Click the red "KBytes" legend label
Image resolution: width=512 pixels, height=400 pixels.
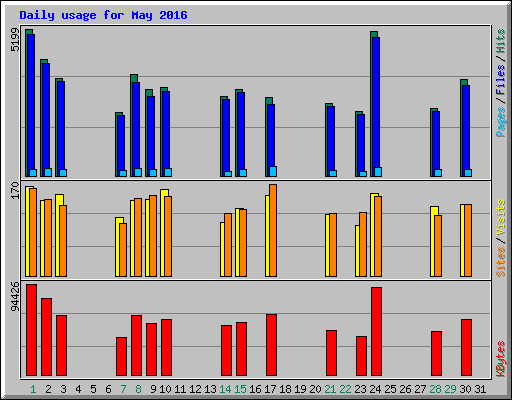pos(501,359)
